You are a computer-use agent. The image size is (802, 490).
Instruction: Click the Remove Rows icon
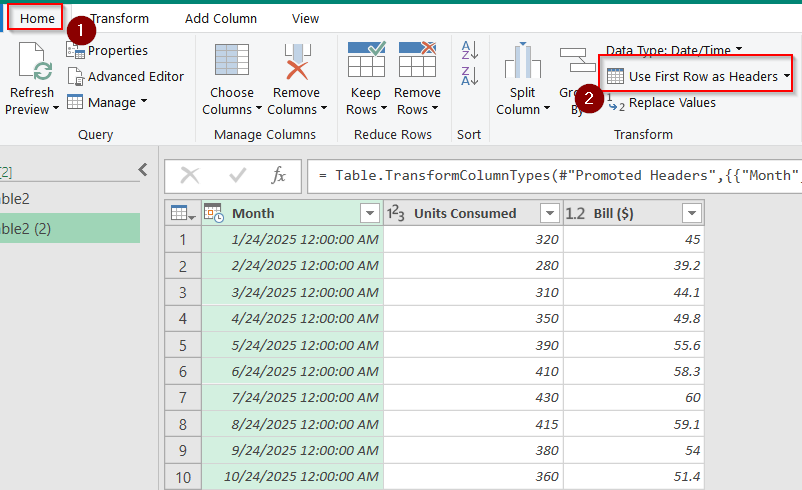click(x=417, y=59)
